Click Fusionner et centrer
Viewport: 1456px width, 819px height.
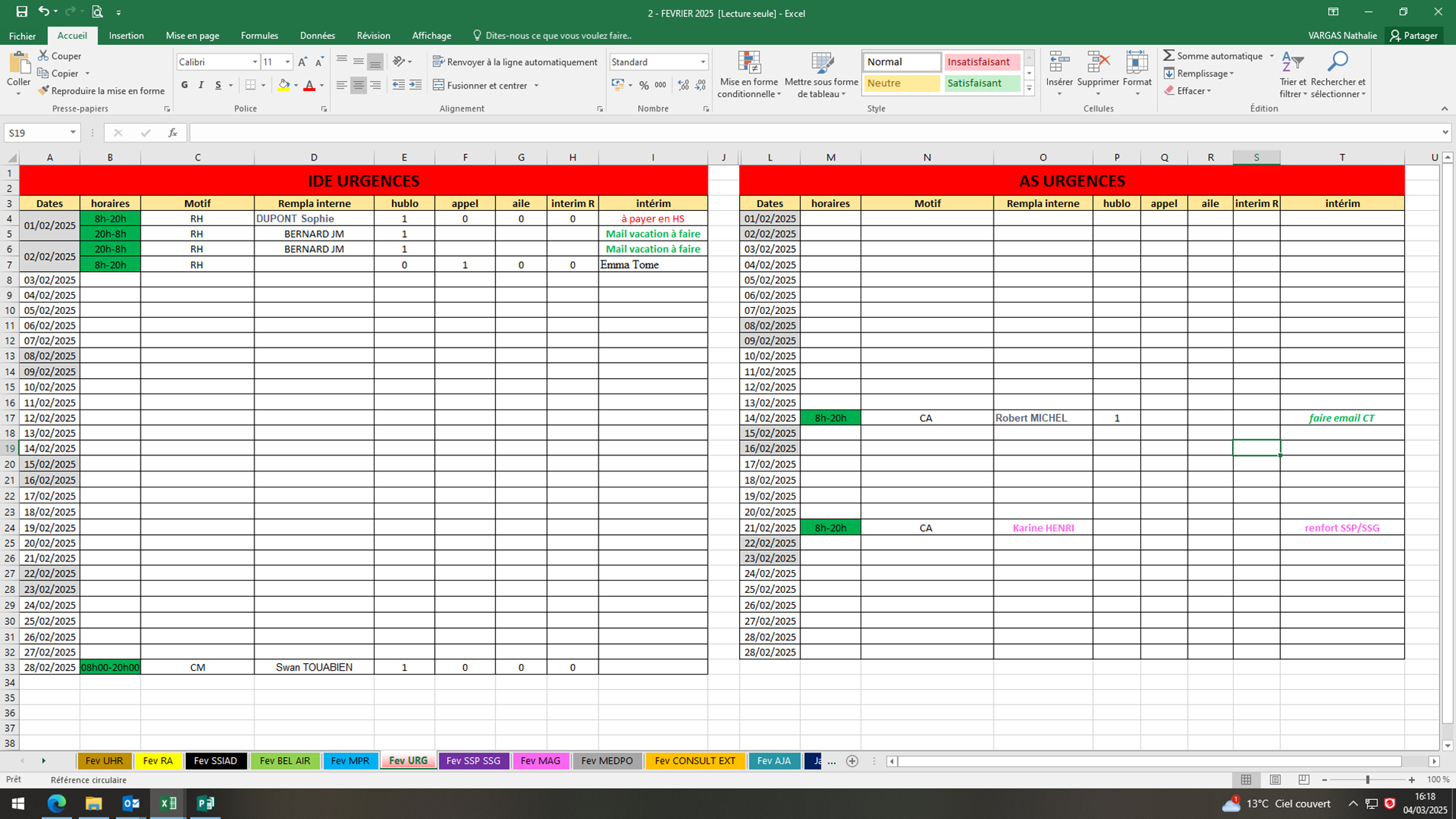click(480, 86)
